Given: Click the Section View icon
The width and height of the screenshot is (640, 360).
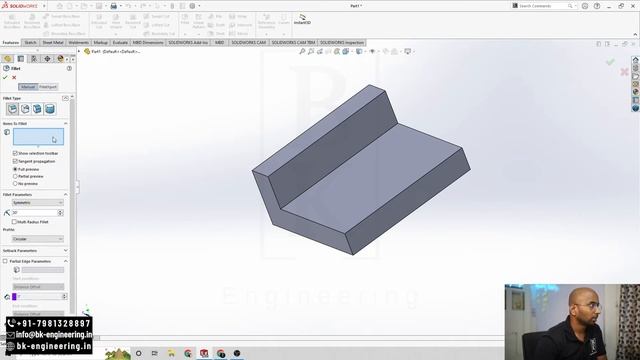Looking at the screenshot, I should pyautogui.click(x=329, y=51).
